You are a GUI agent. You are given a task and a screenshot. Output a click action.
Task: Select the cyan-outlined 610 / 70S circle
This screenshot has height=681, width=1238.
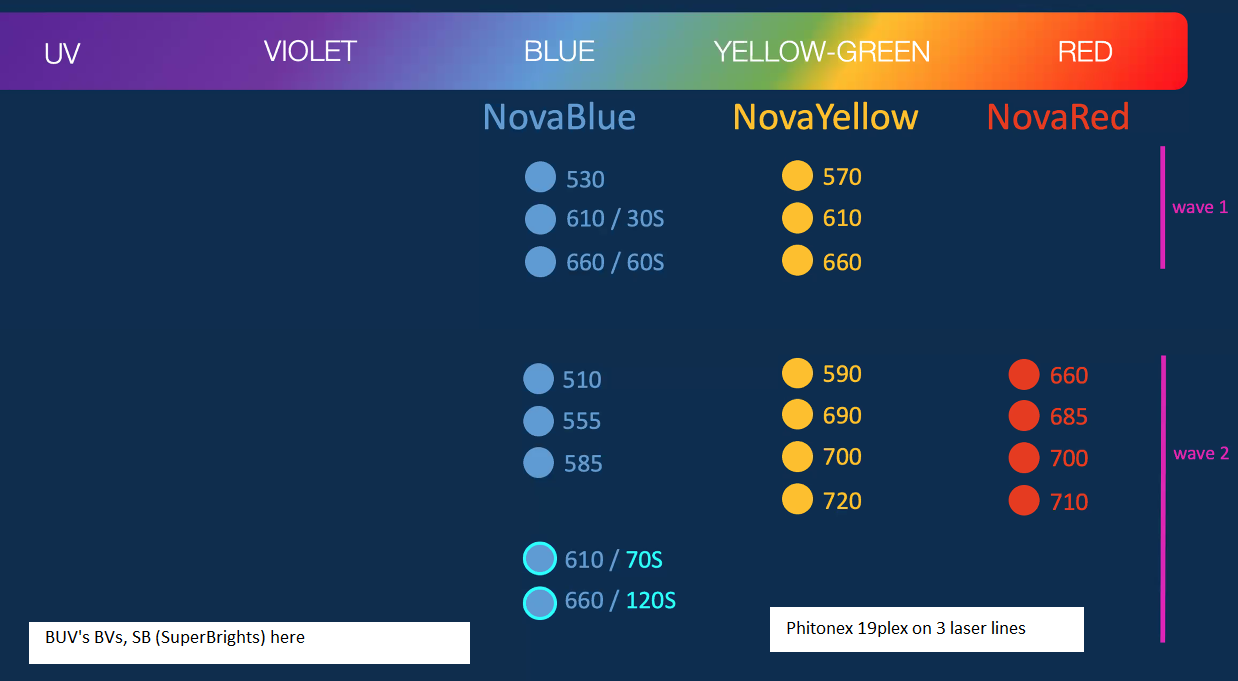(x=540, y=558)
